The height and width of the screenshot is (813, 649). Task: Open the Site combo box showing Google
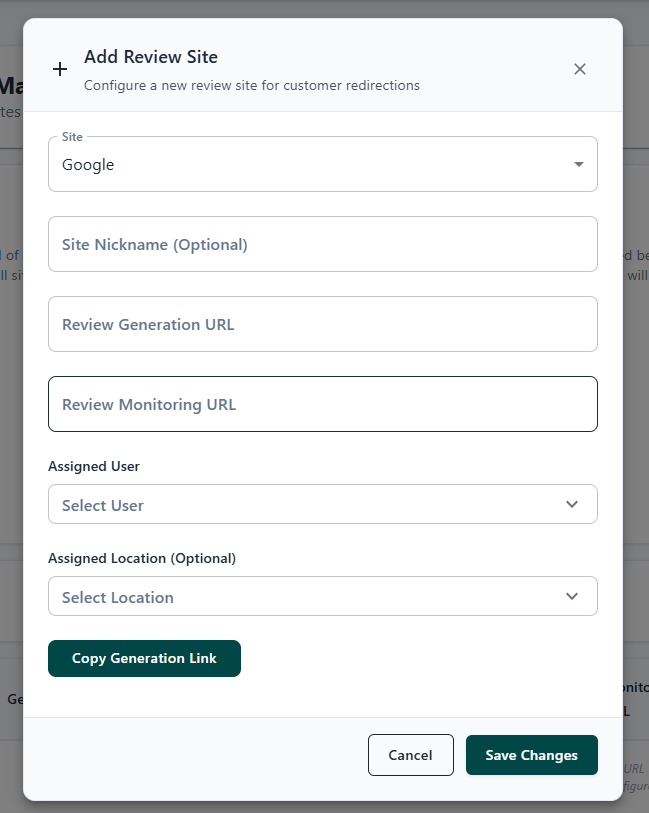pos(300,165)
